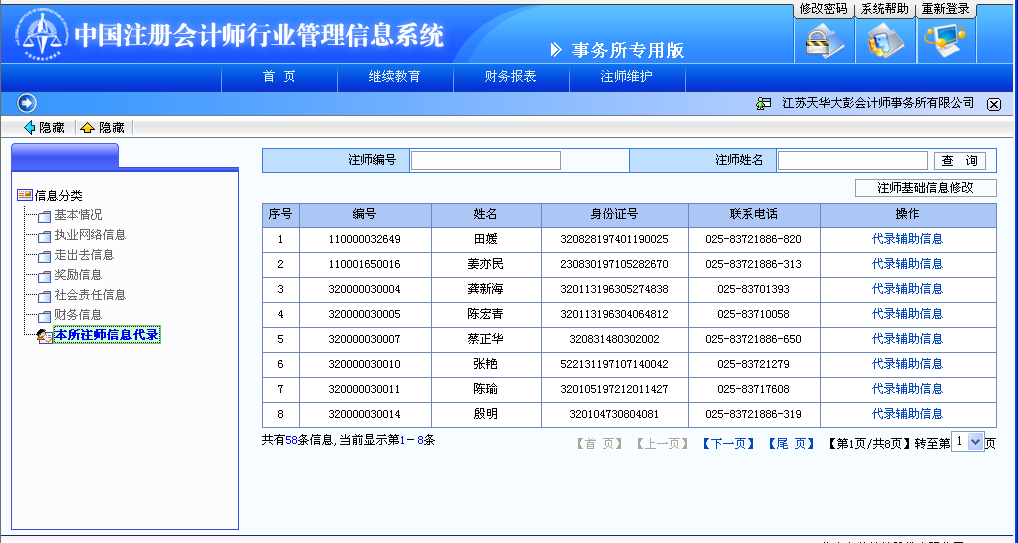The height and width of the screenshot is (543, 1018).
Task: Hide the top banner with yellow arrow
Action: pyautogui.click(x=103, y=128)
